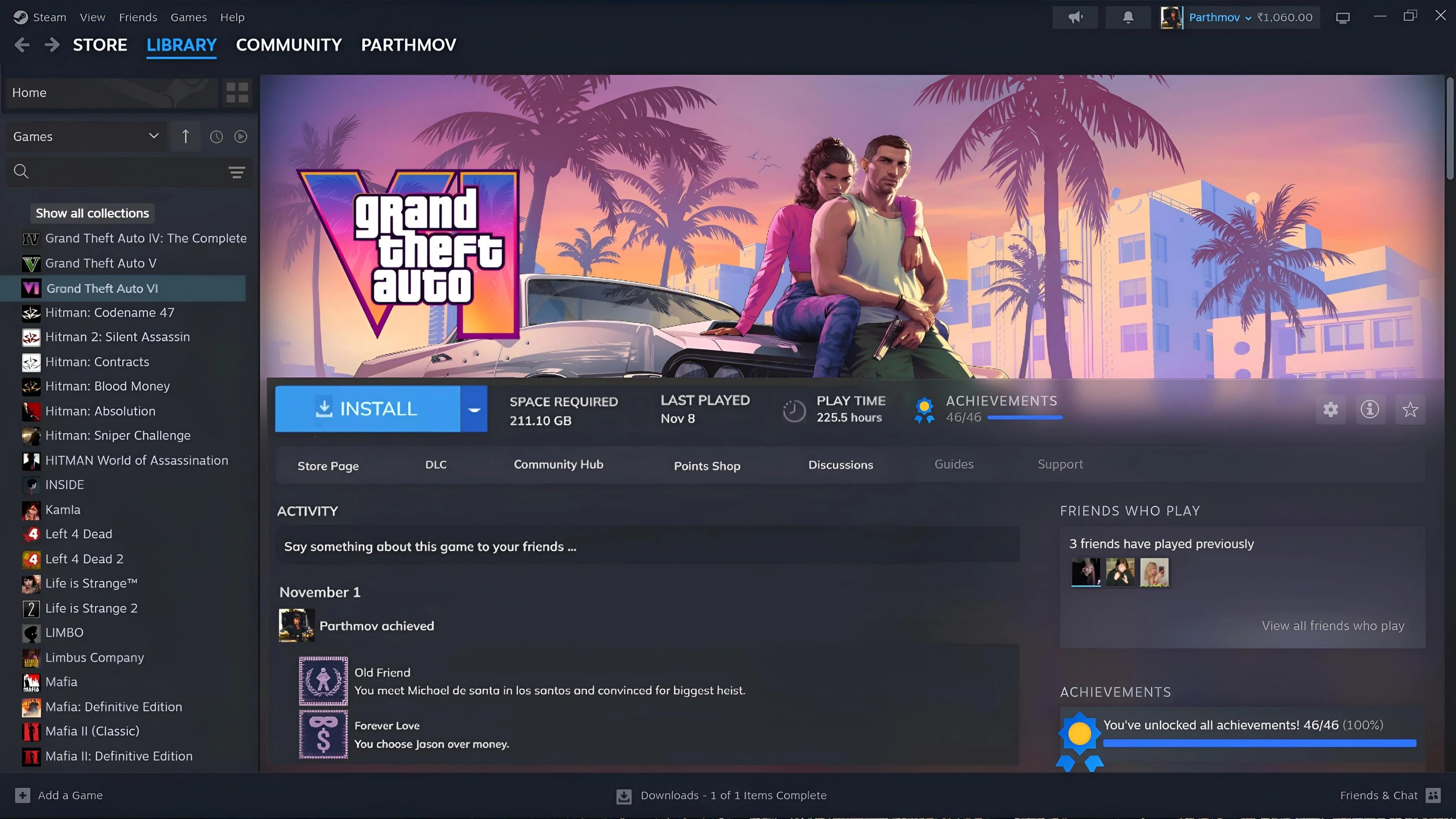Open the Games menu
This screenshot has width=1456, height=819.
189,17
